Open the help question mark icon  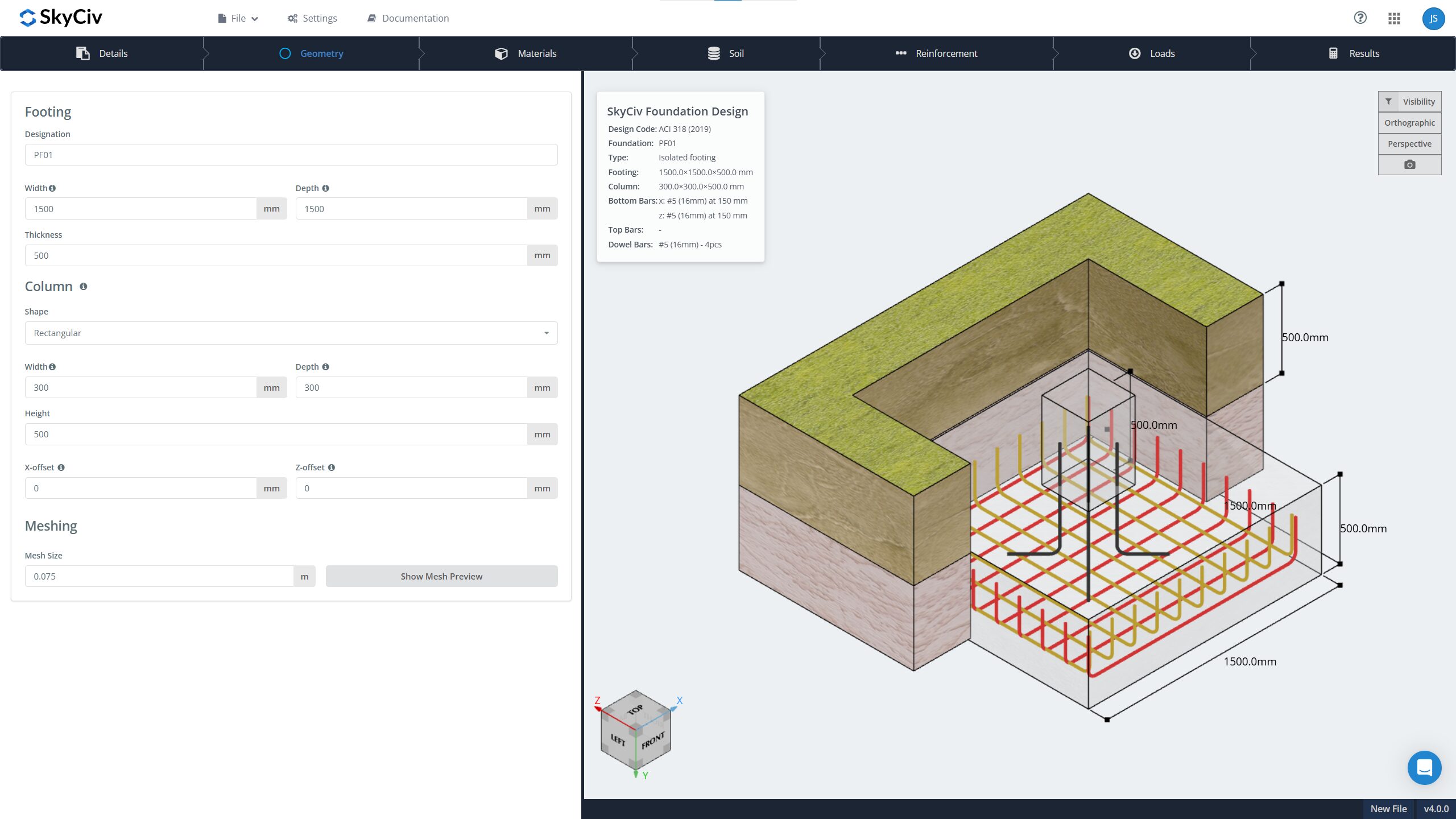coord(1360,18)
